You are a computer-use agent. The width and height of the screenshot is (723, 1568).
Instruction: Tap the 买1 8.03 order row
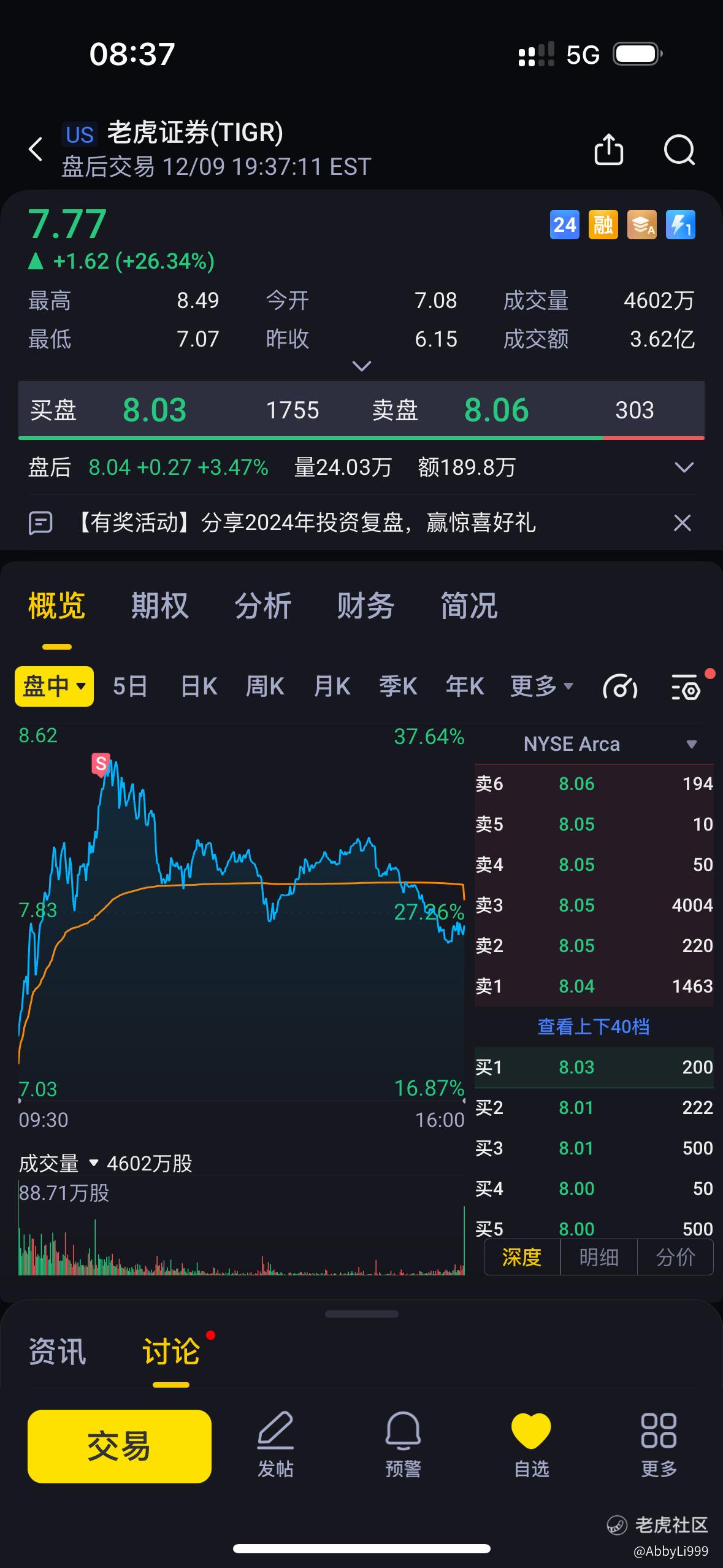click(x=594, y=1067)
